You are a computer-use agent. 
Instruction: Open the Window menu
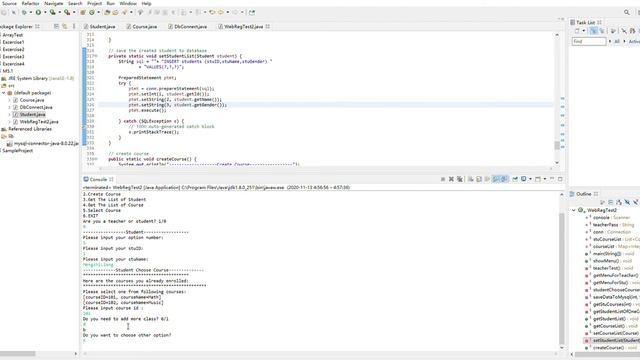(x=128, y=3)
